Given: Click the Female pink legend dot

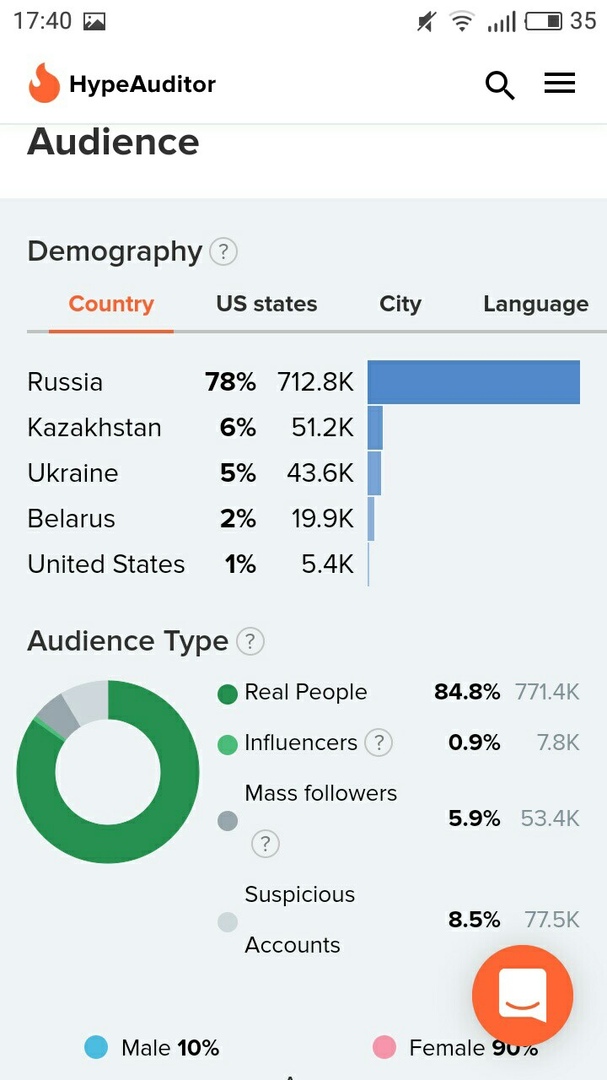Looking at the screenshot, I should pyautogui.click(x=384, y=1048).
